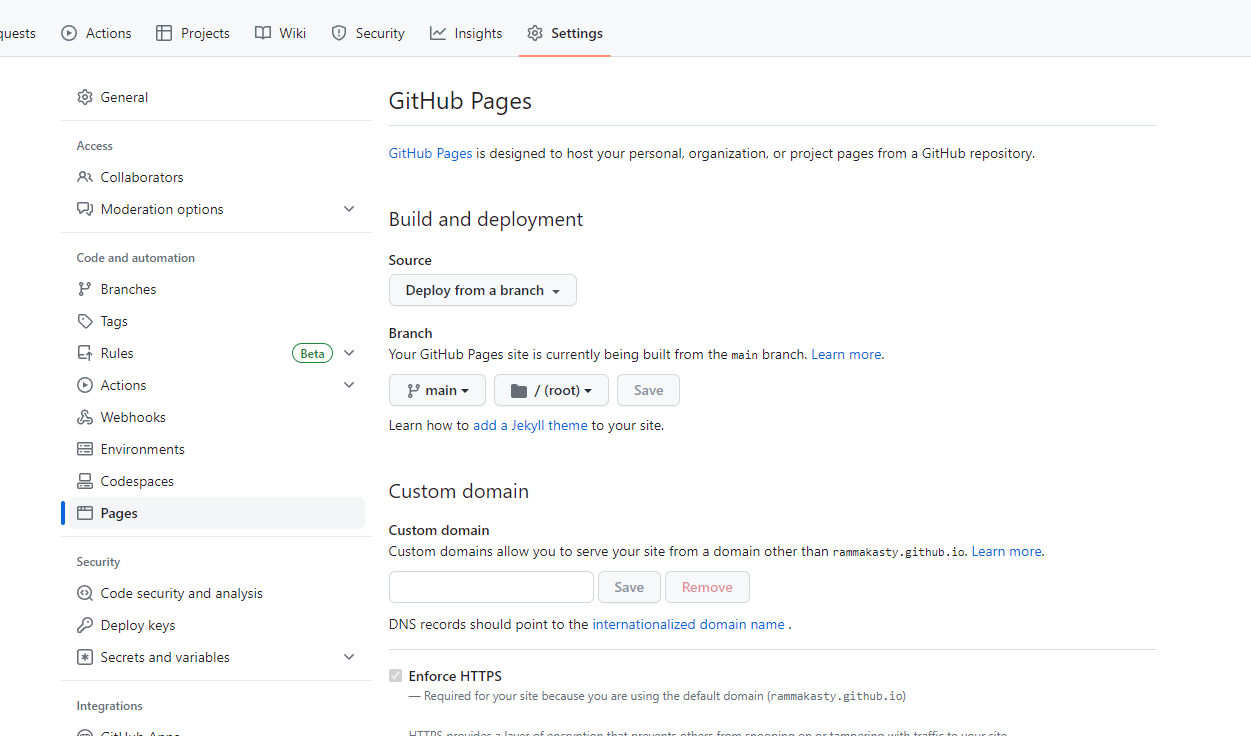Follow the add a Jekyll theme link
Screen dimensions: 1251x736
pos(530,425)
